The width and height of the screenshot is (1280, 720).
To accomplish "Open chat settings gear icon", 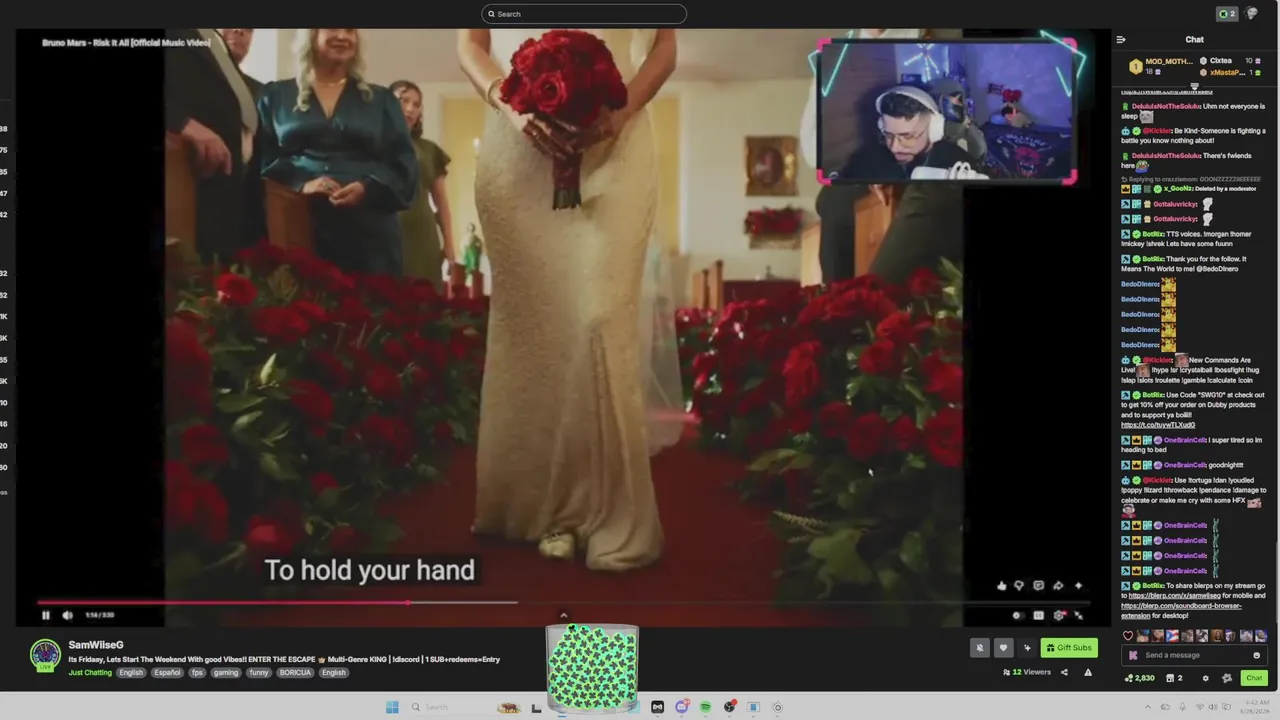I will coord(1205,678).
